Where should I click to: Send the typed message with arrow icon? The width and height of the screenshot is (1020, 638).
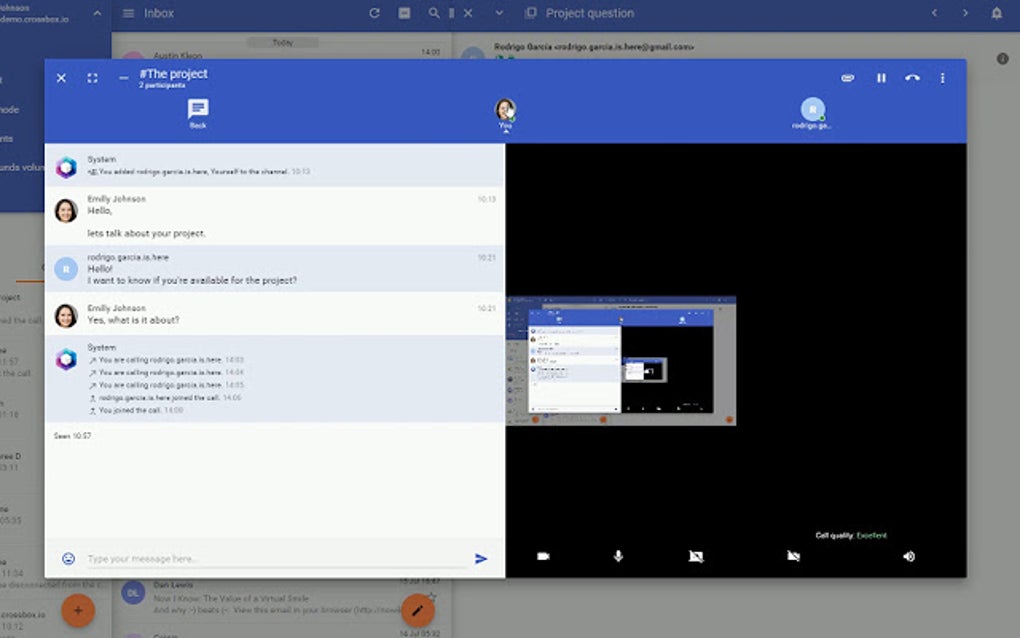[481, 559]
